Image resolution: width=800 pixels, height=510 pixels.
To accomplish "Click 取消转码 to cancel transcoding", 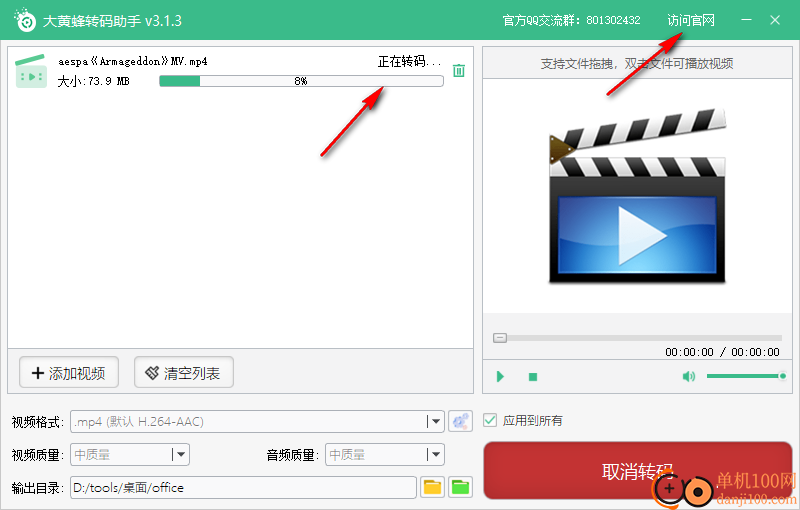I will 637,471.
